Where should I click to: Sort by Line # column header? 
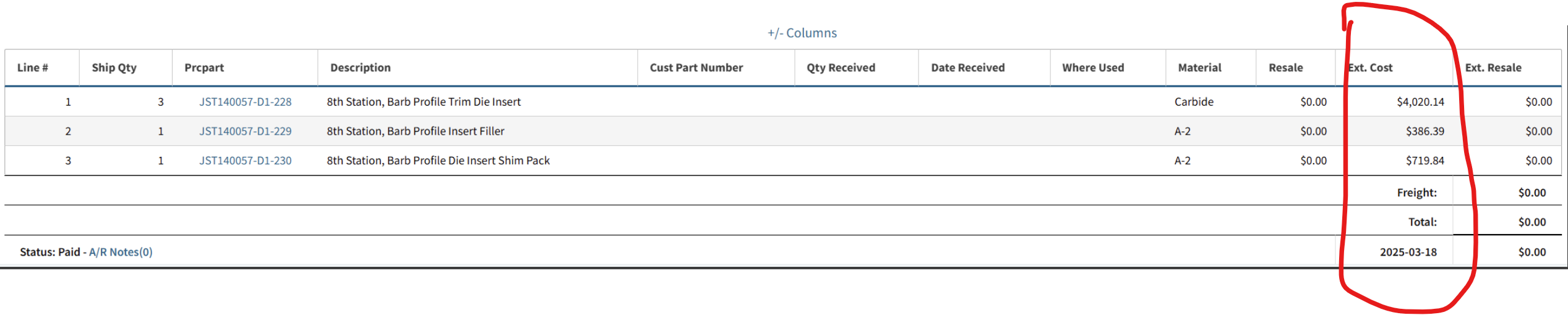(33, 68)
